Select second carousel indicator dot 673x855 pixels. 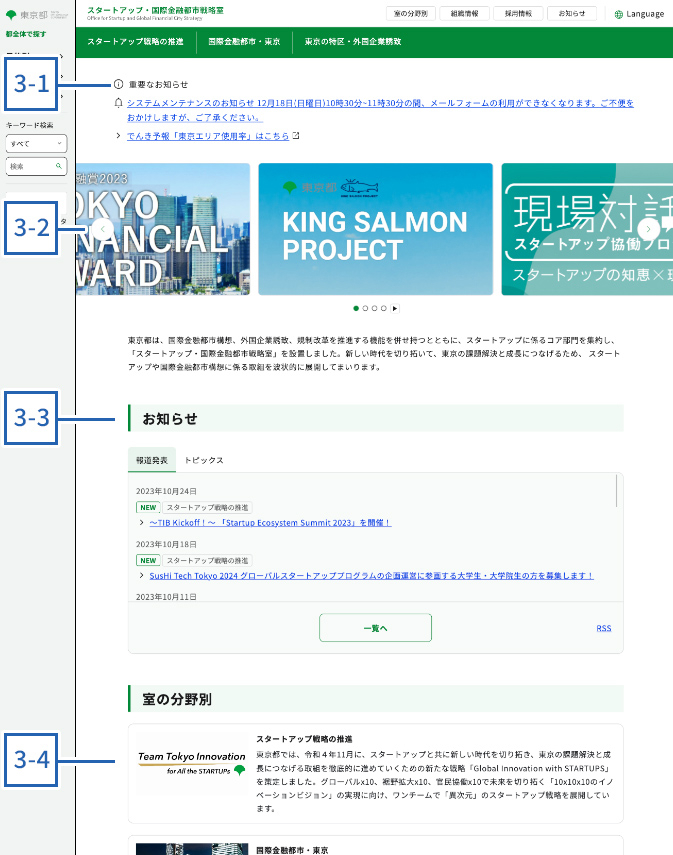coord(365,309)
